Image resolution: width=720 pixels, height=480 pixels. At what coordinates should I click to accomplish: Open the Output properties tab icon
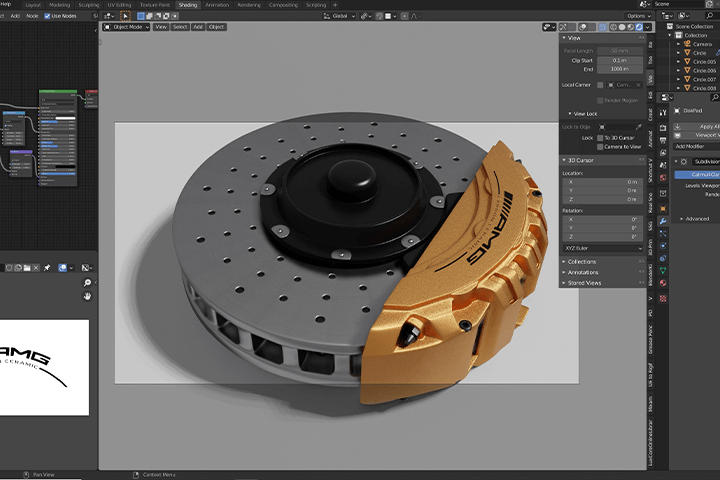663,140
